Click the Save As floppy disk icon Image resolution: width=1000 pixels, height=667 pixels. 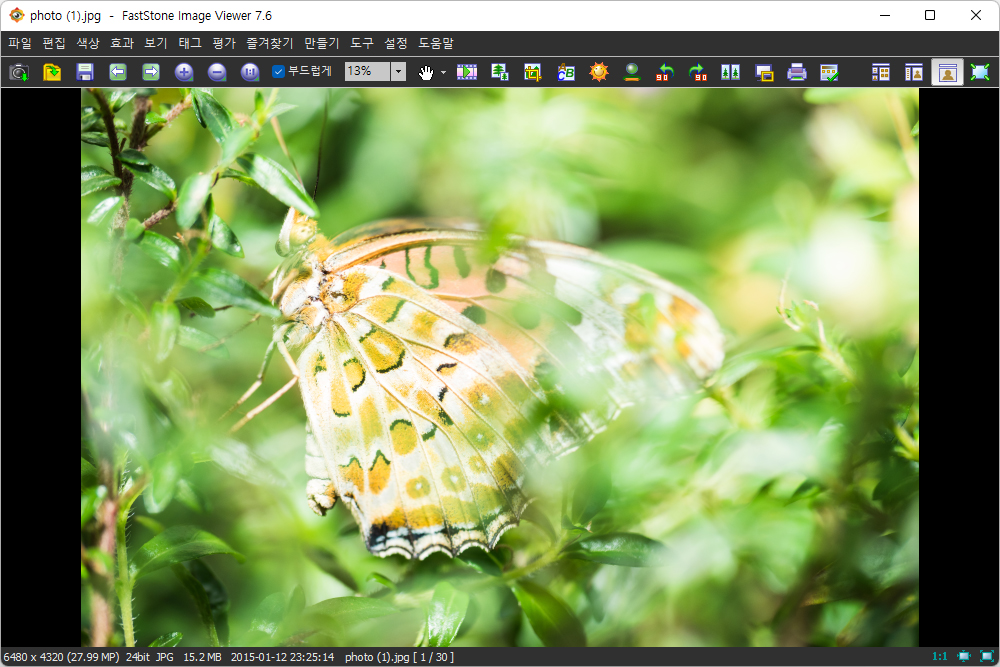(85, 72)
